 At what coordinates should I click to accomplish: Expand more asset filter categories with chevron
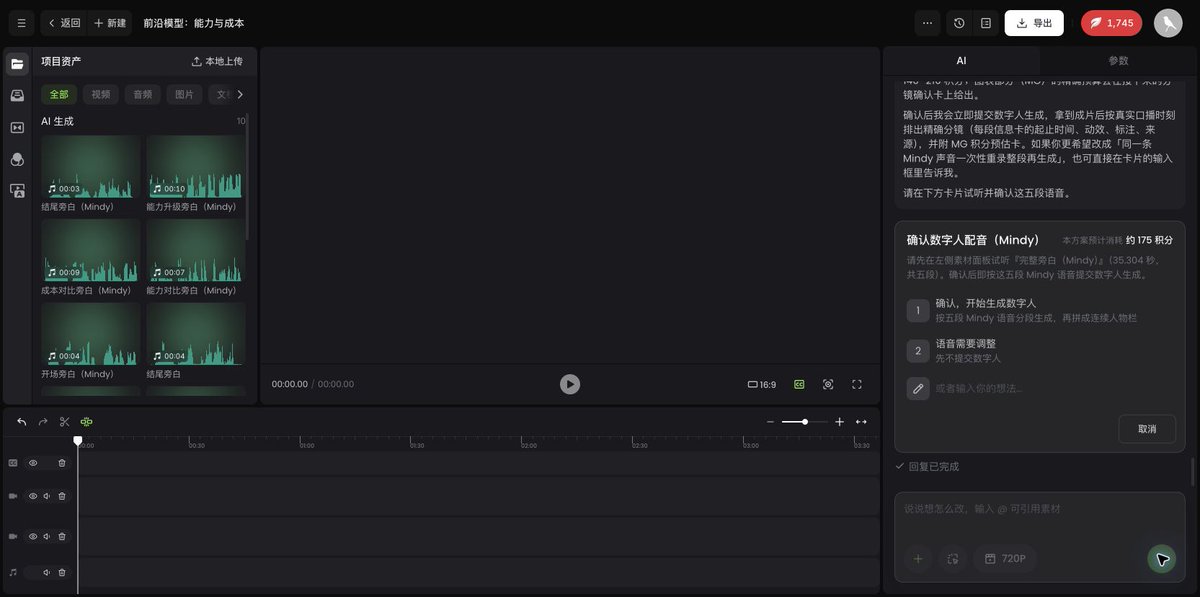240,95
